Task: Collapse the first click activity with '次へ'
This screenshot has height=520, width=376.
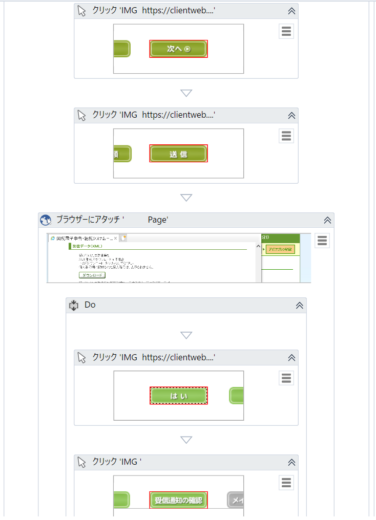Action: pyautogui.click(x=291, y=11)
